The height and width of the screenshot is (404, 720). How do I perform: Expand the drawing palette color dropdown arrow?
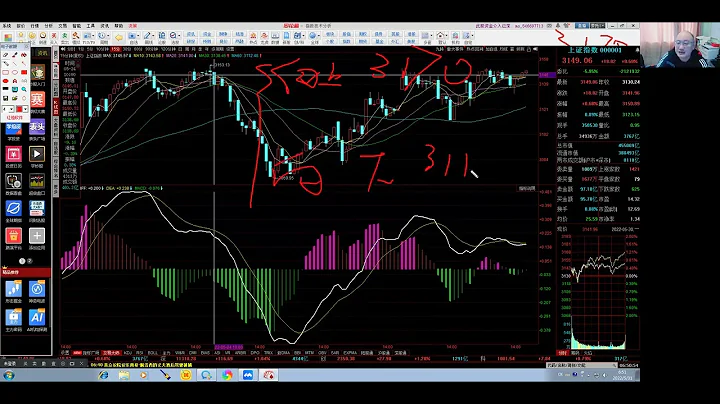tap(25, 109)
